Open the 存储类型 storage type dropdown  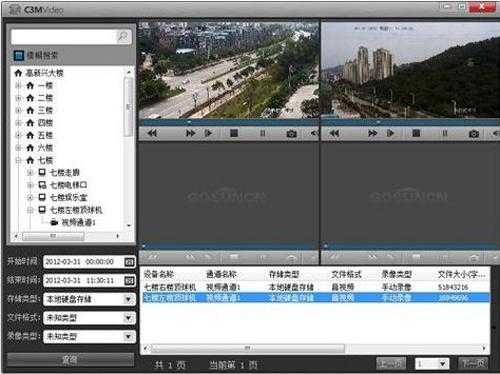128,299
